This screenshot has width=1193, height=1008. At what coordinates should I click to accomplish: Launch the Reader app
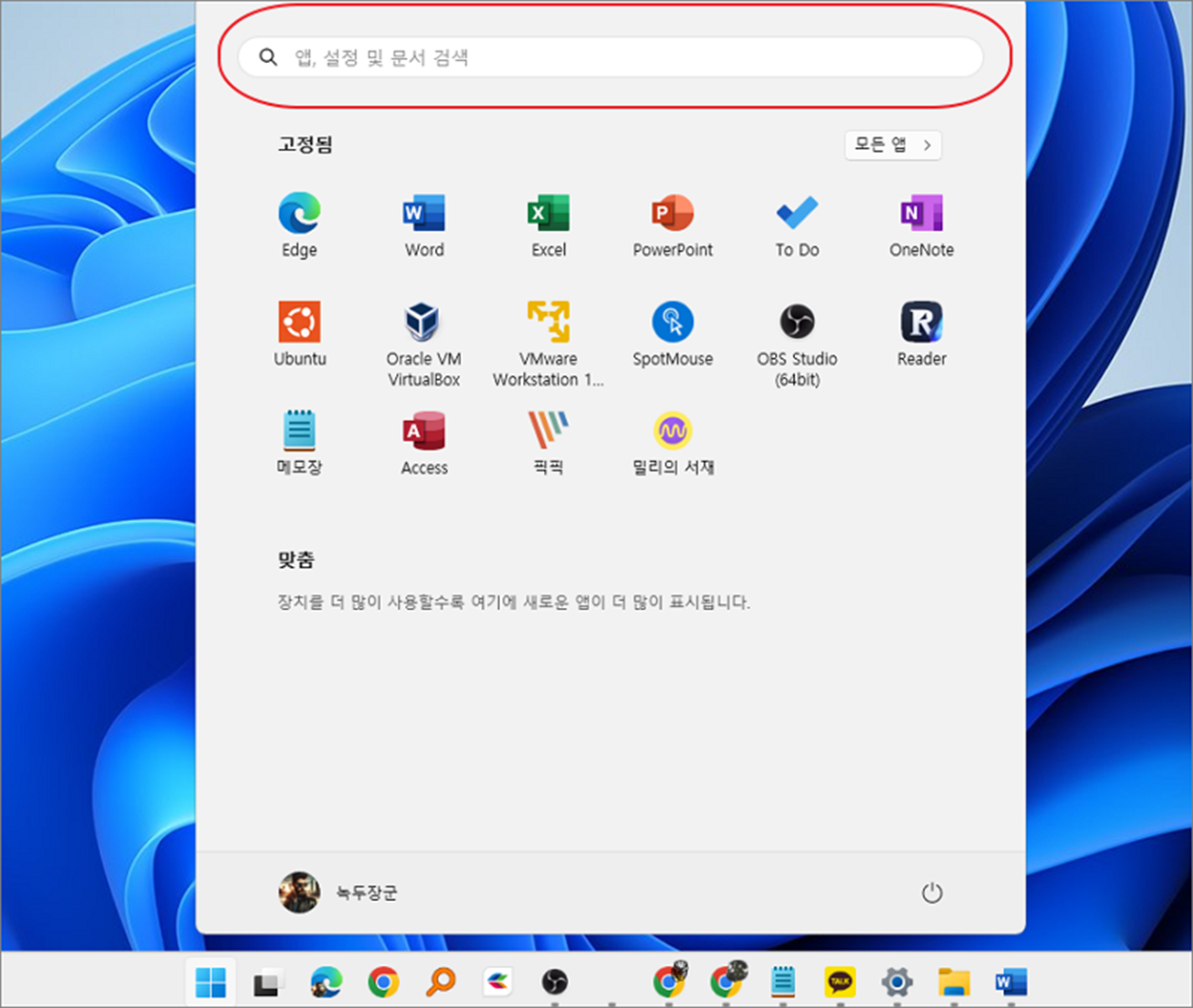tap(921, 334)
